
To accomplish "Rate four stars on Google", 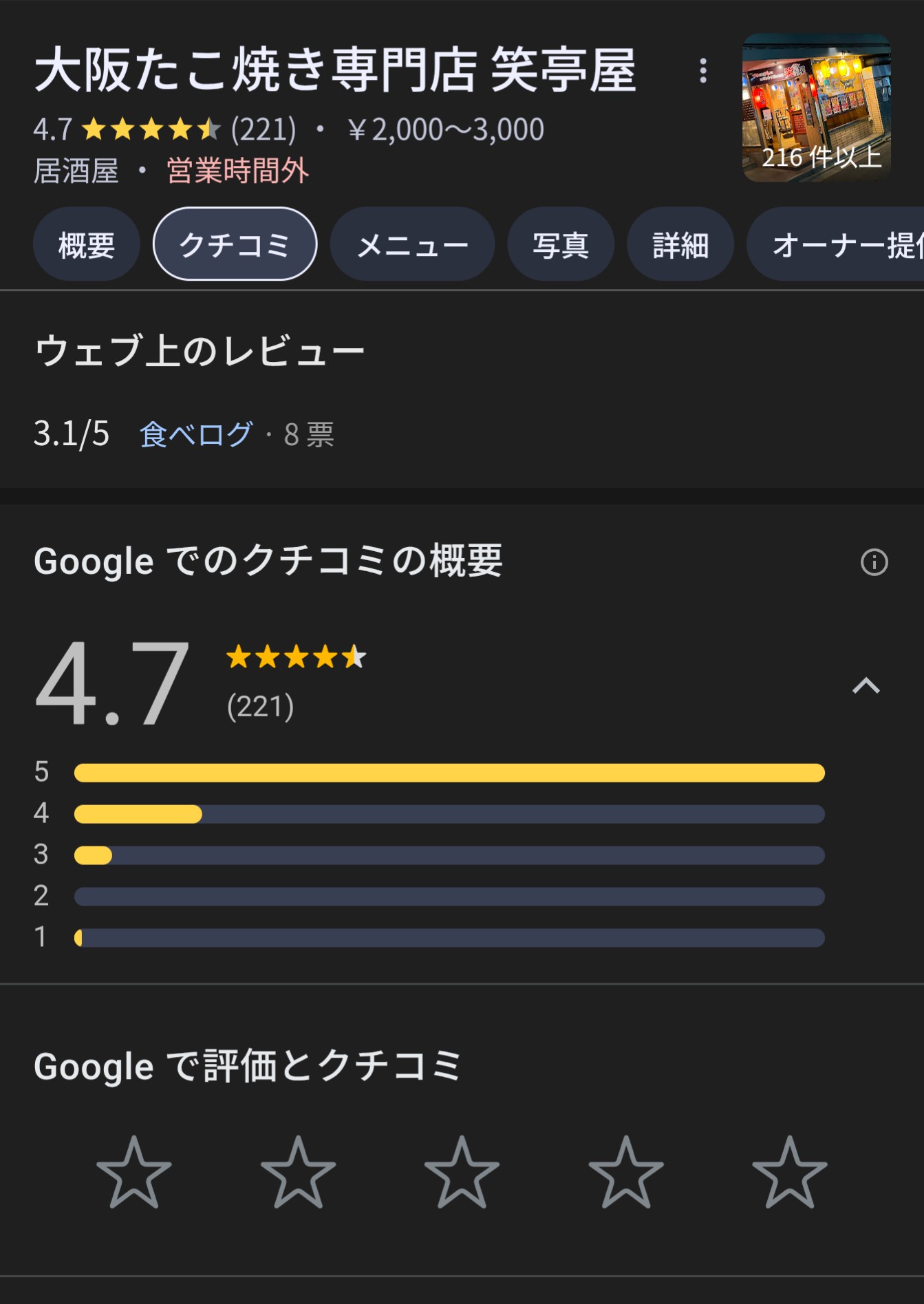I will pos(625,1172).
